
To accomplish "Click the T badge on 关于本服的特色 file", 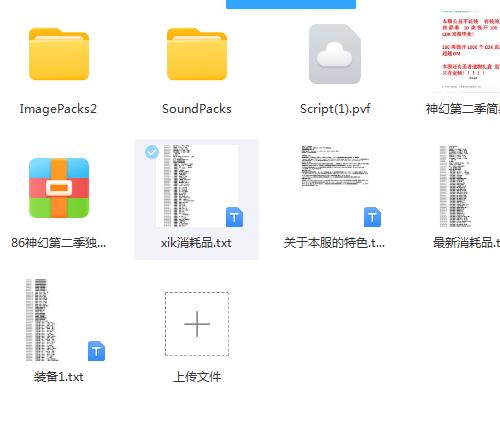I will (372, 217).
